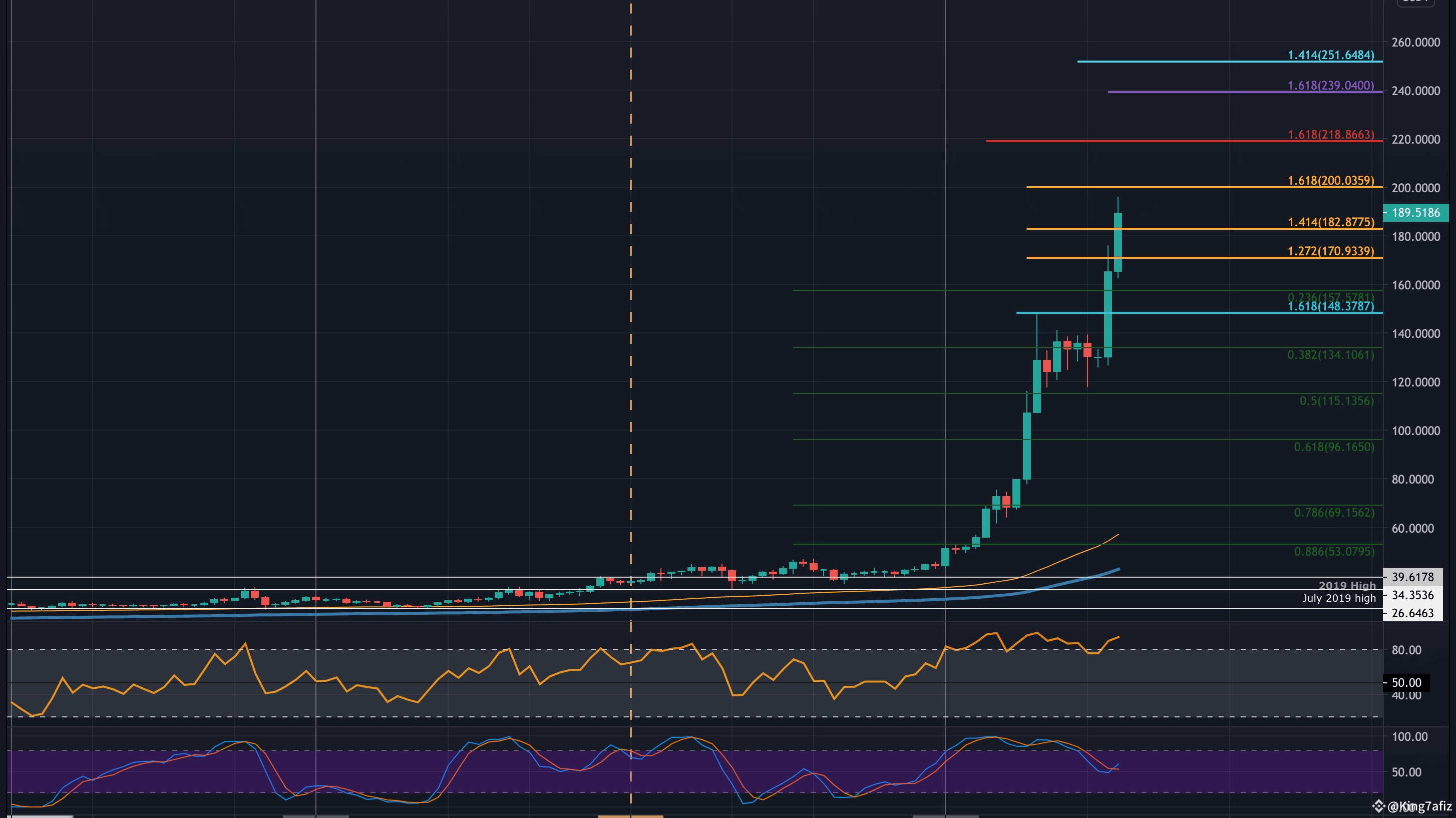Click the 39.6178 price tag on scale

1412,577
